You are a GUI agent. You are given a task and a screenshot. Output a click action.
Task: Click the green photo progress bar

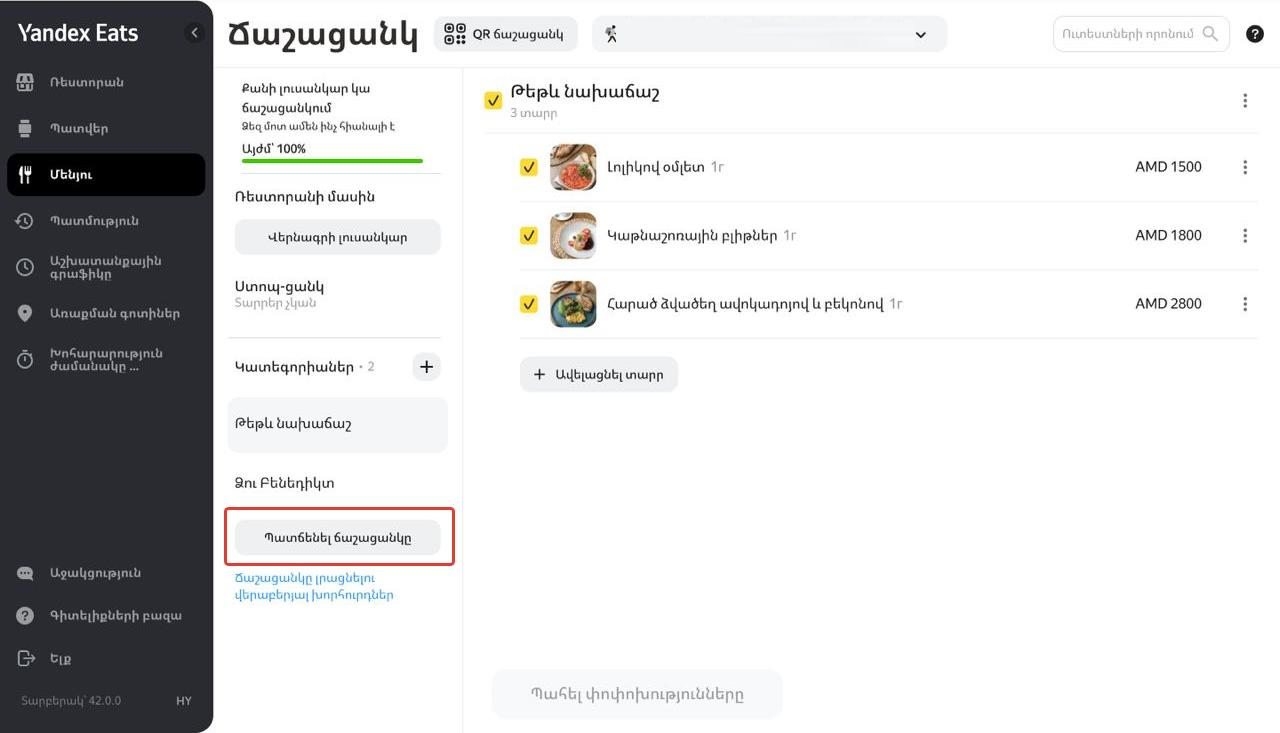coord(332,160)
